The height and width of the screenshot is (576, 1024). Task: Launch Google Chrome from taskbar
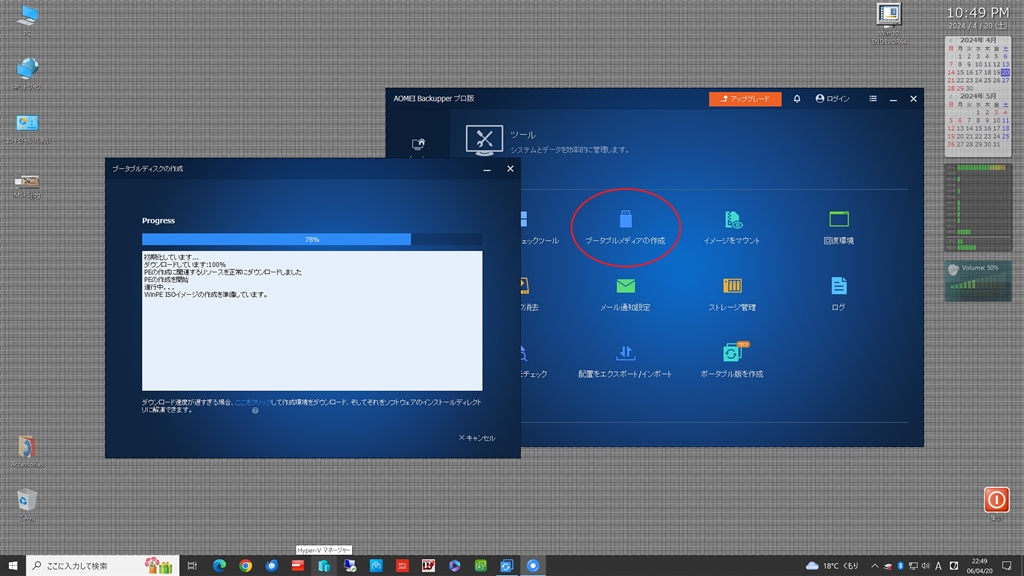pyautogui.click(x=246, y=566)
